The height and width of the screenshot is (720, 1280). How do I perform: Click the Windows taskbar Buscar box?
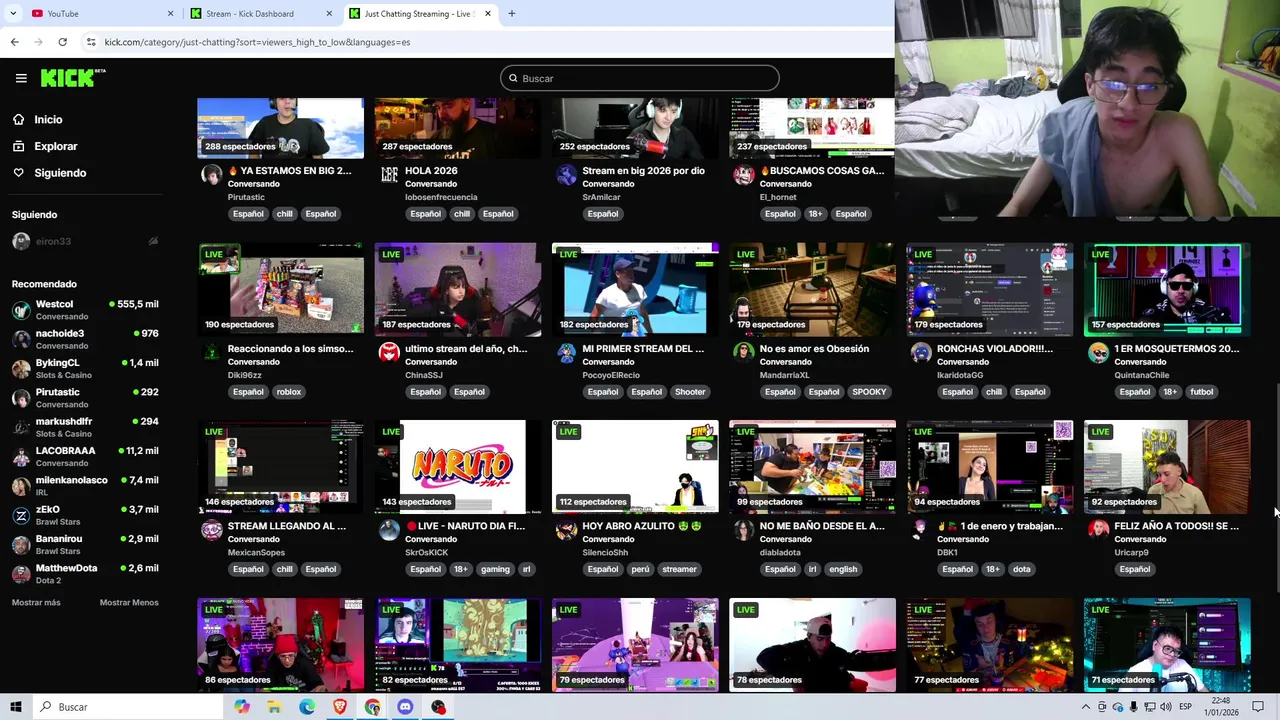pos(127,707)
